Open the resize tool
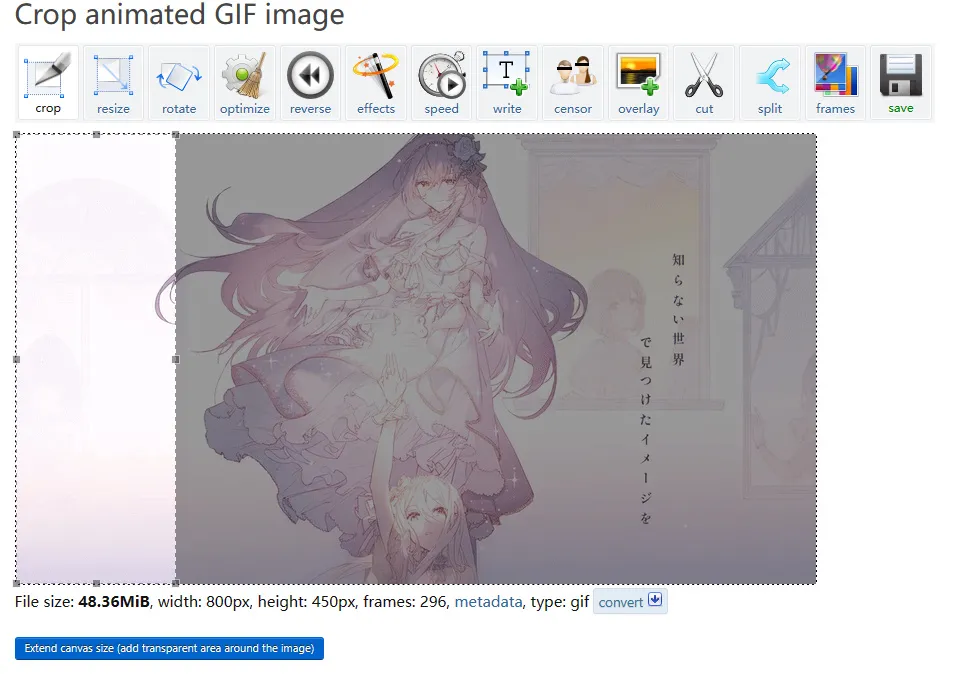Viewport: 957px width, 674px height. [x=114, y=82]
